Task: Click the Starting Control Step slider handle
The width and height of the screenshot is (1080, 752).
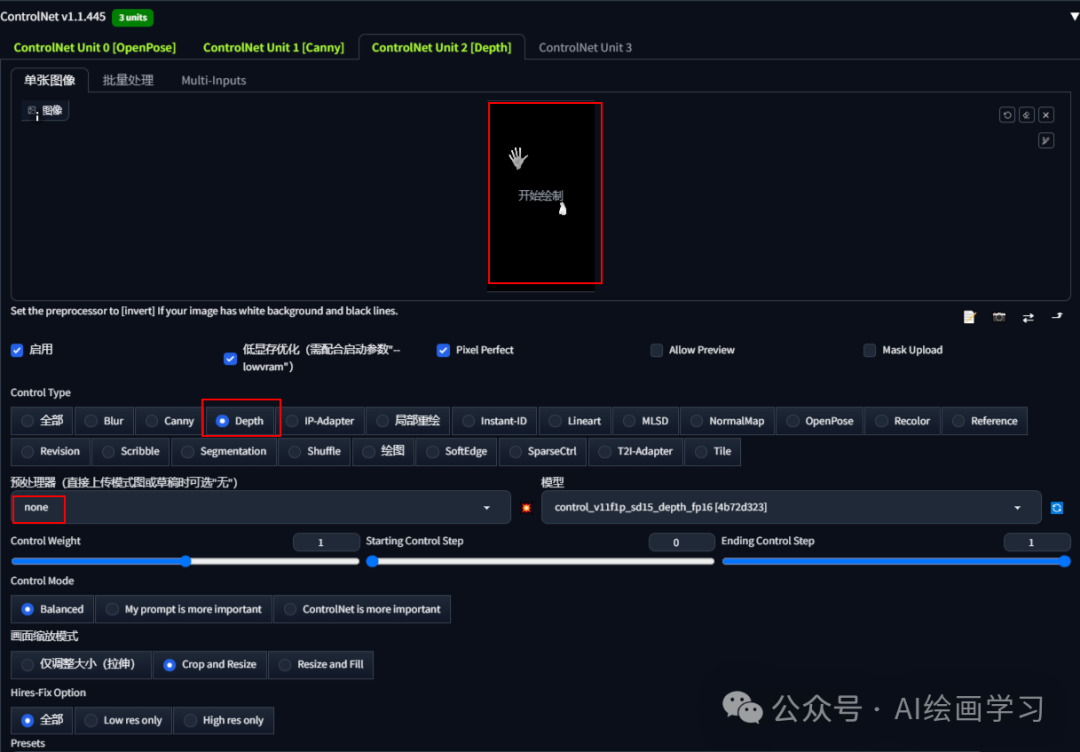Action: click(372, 561)
